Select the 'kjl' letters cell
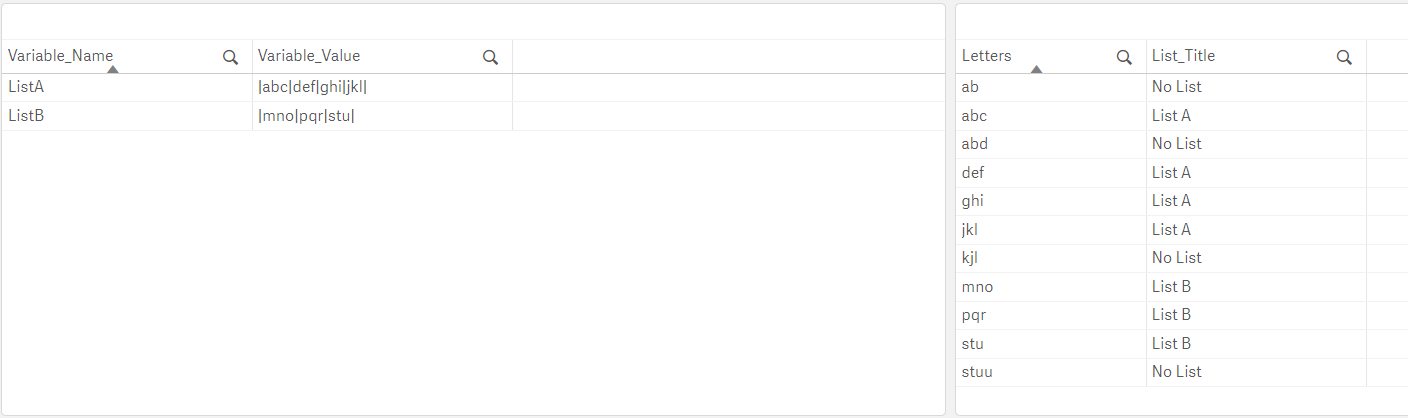1408x418 pixels. coord(969,258)
